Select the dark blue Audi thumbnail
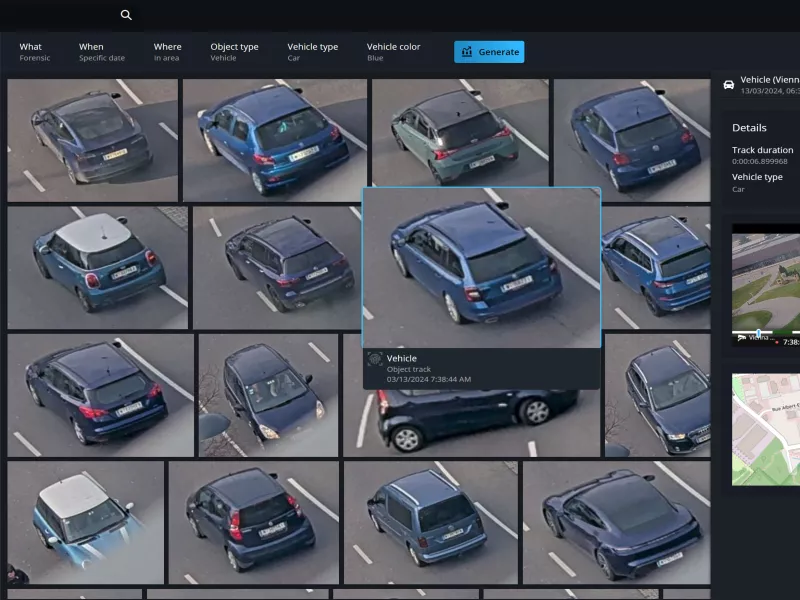 click(x=657, y=395)
